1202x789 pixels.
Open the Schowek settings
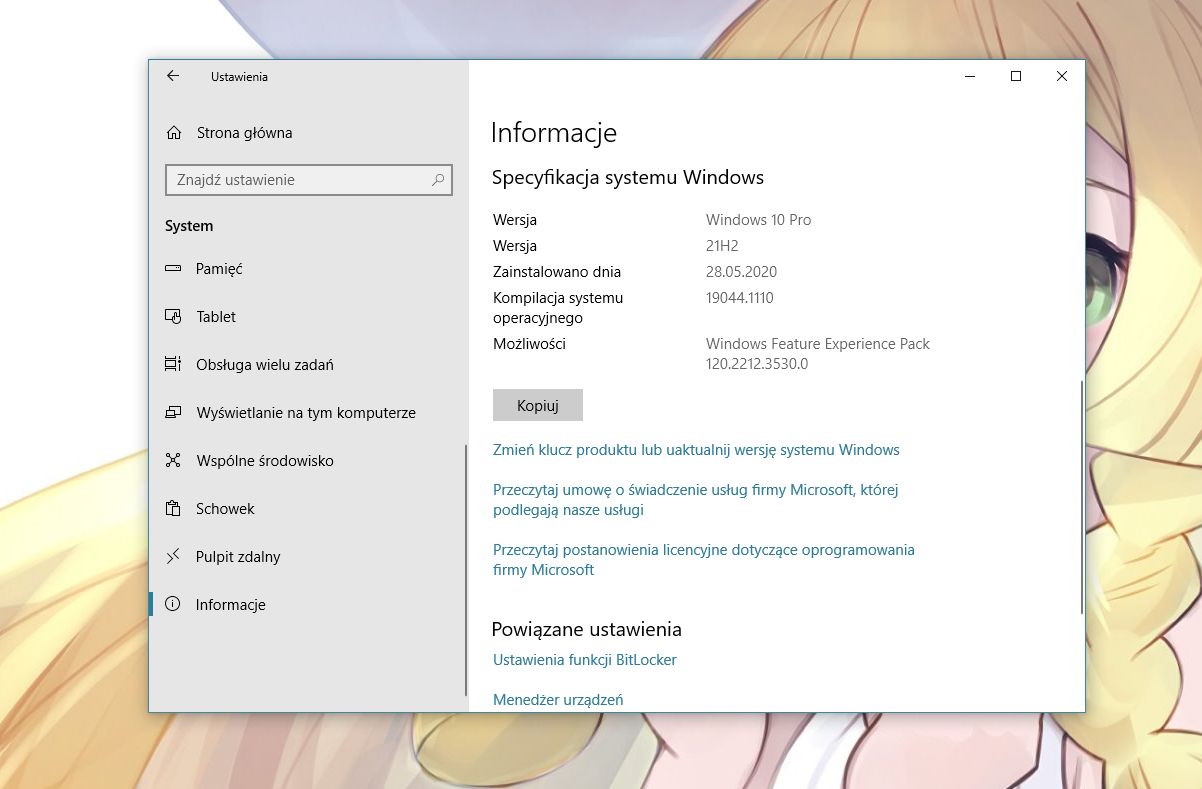308,509
